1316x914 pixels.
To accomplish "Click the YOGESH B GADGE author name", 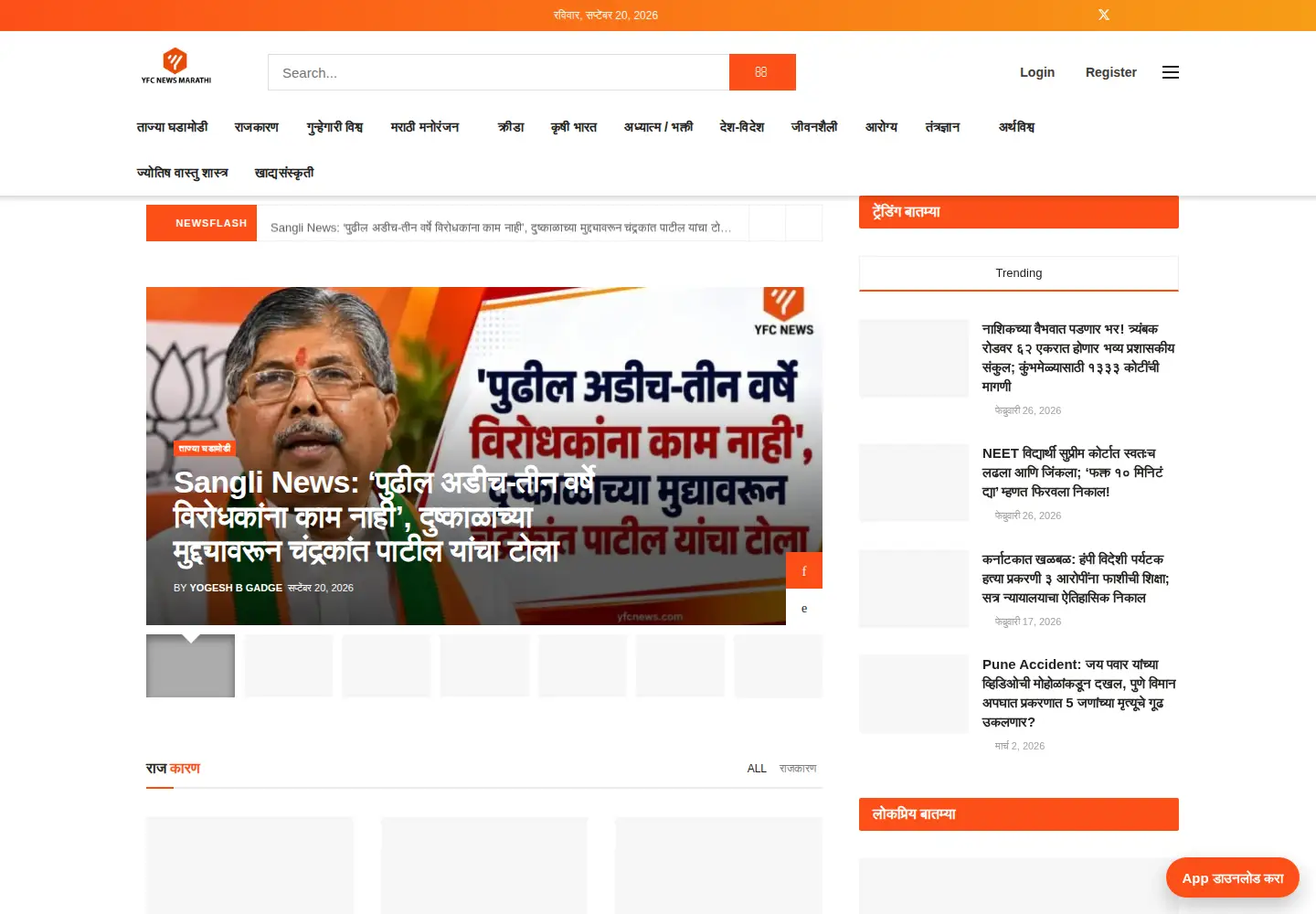I will pyautogui.click(x=236, y=588).
